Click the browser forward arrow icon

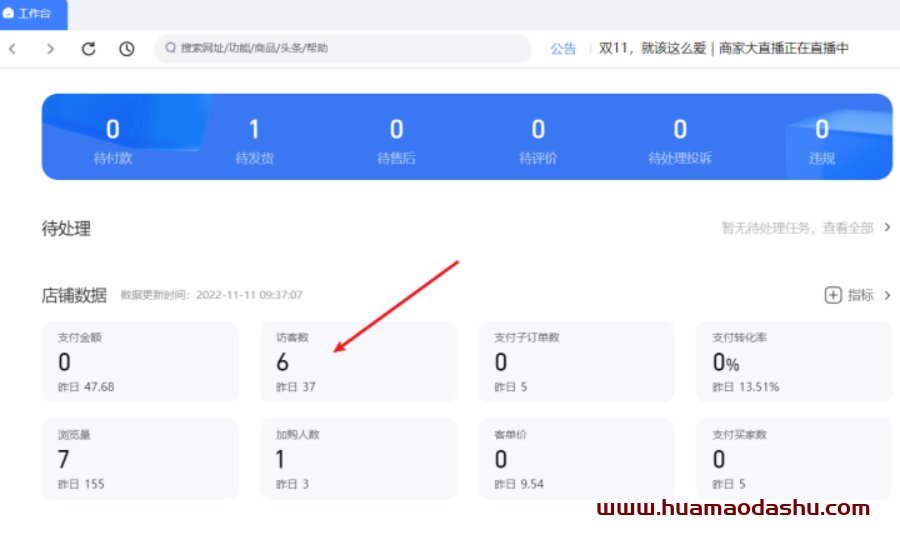tap(50, 48)
